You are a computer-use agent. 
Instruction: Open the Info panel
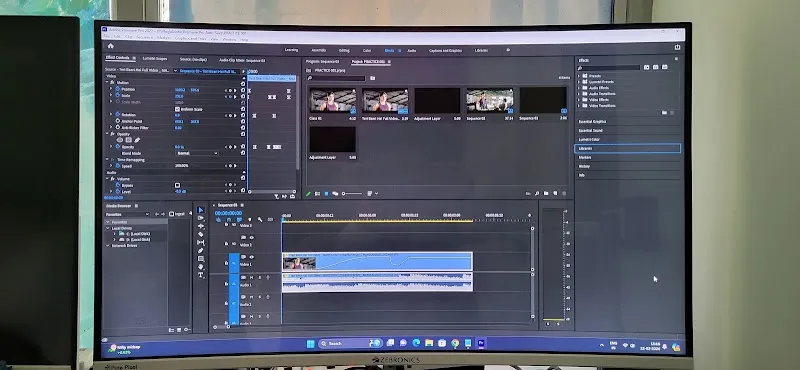581,175
